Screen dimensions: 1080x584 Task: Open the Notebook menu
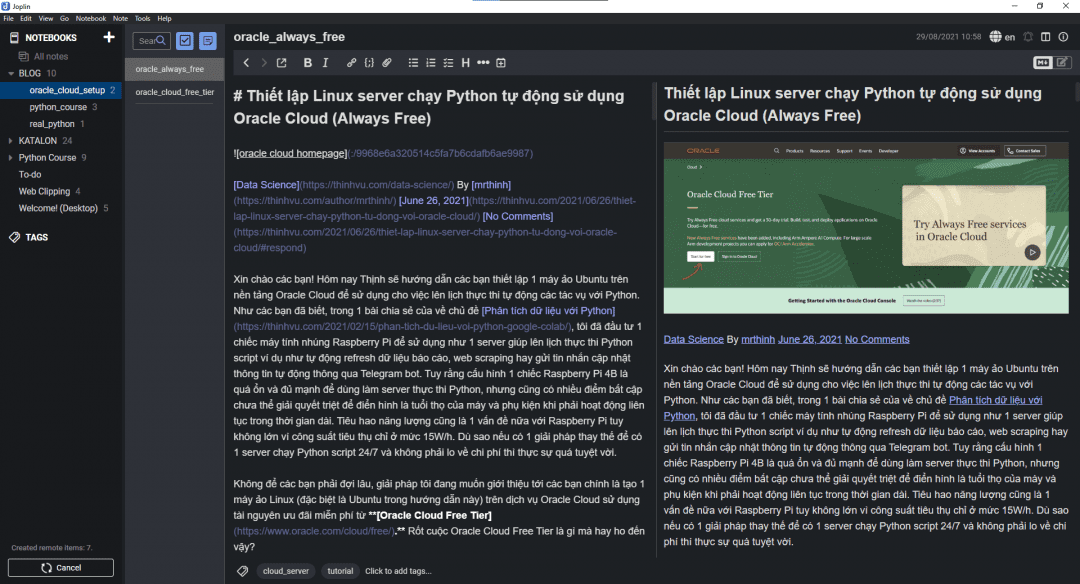click(90, 18)
